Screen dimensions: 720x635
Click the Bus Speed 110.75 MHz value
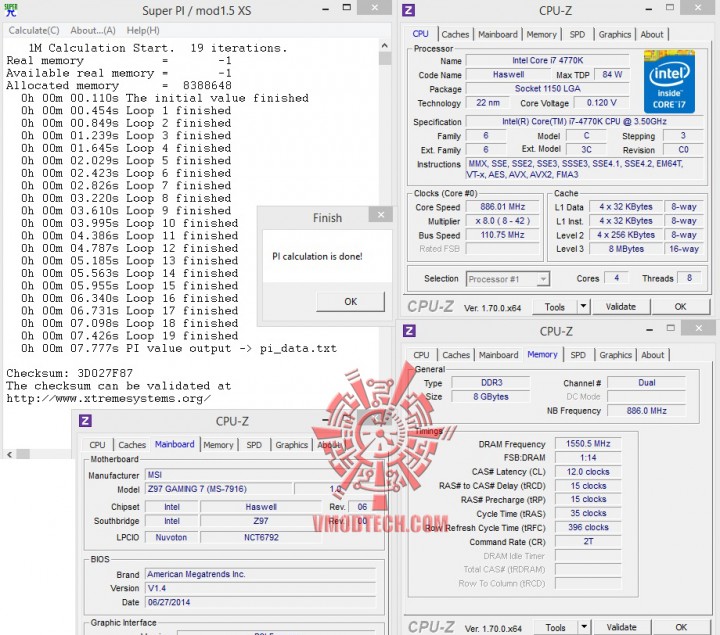[x=502, y=235]
